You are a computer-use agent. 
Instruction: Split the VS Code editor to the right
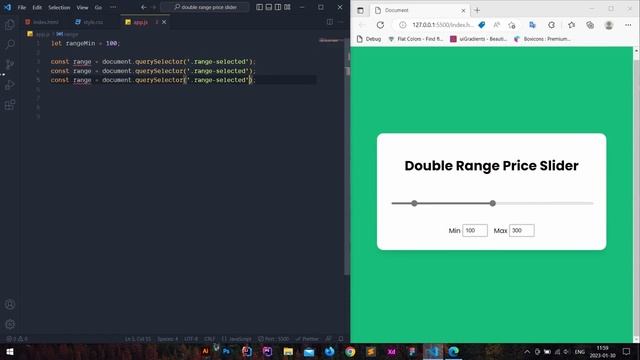329,22
